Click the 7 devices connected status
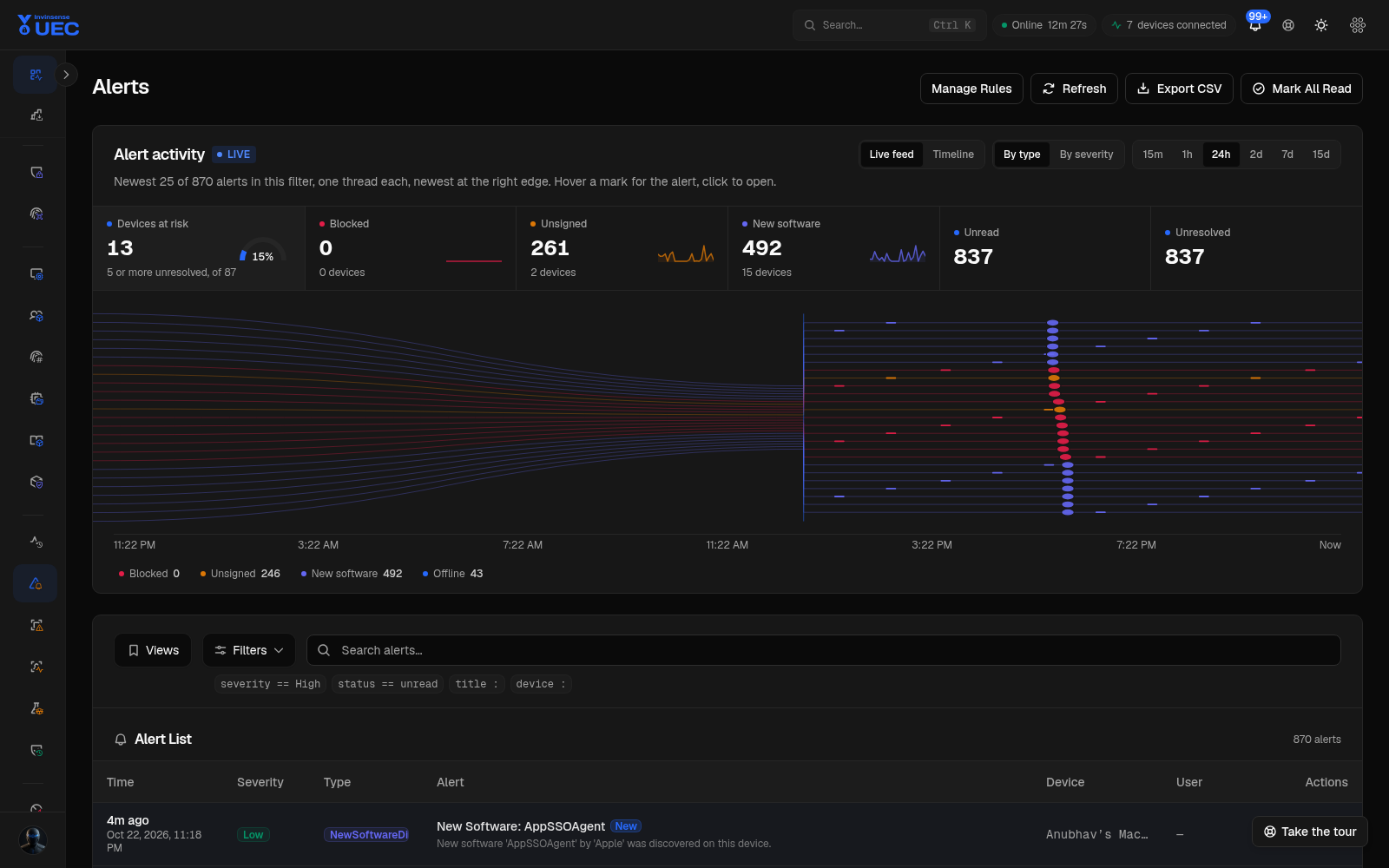Viewport: 1389px width, 868px height. 1168,25
